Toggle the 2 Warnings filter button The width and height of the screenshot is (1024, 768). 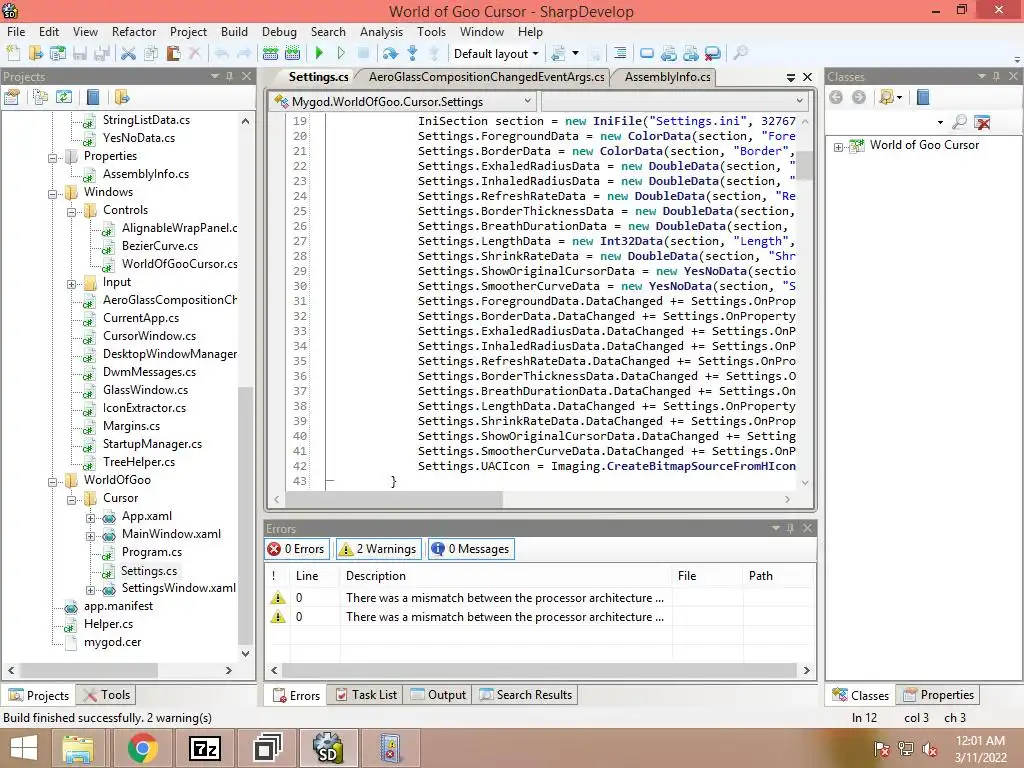[x=378, y=549]
